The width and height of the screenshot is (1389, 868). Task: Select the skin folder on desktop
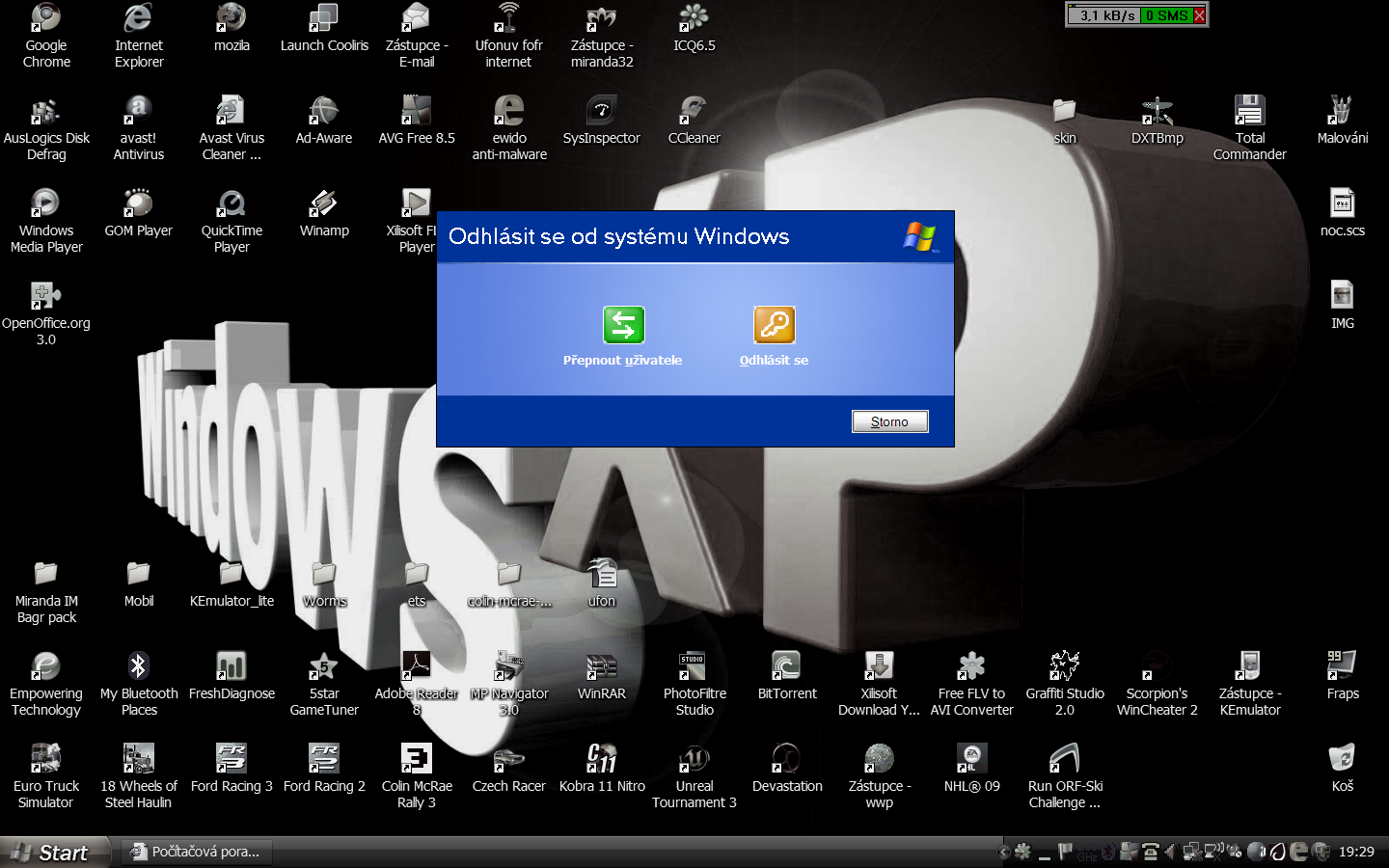(x=1065, y=111)
